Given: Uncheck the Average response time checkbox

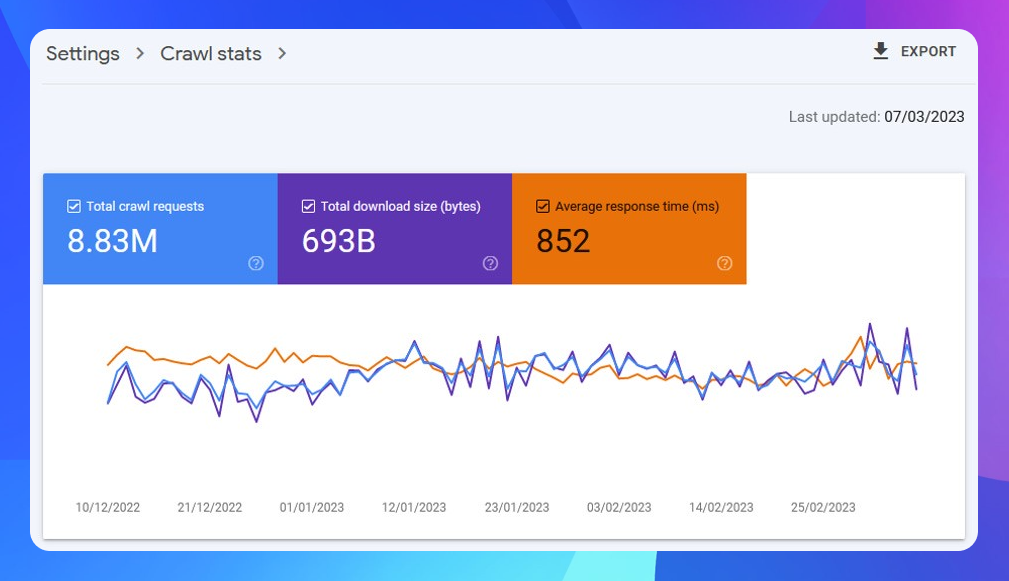Looking at the screenshot, I should 542,207.
